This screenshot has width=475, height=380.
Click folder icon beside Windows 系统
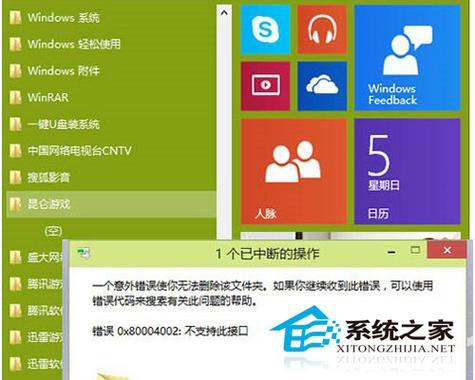tap(15, 17)
